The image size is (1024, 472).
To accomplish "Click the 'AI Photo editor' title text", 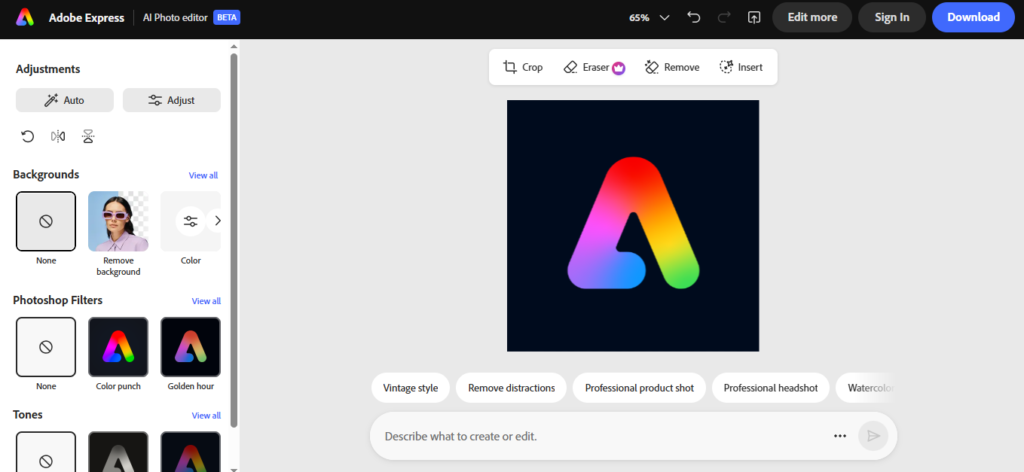I will 175,18.
